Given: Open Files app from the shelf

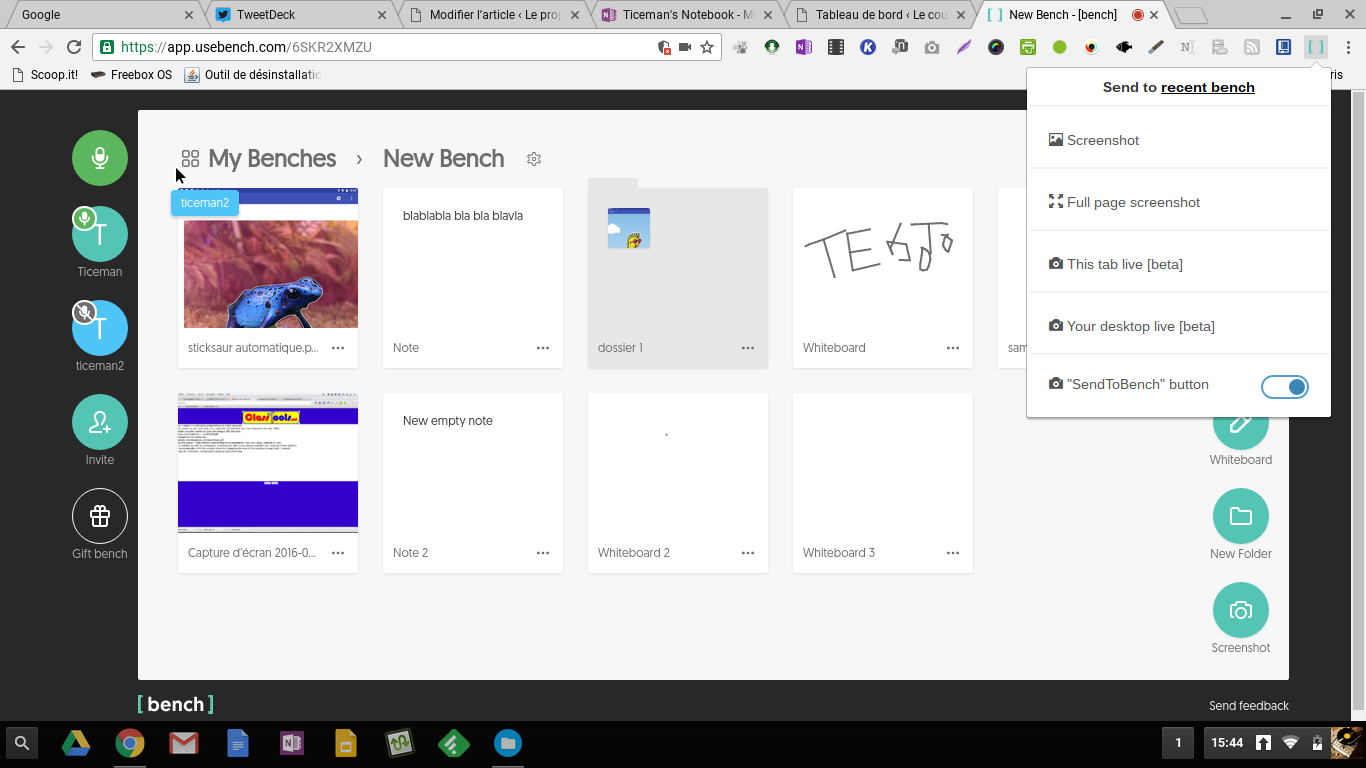Looking at the screenshot, I should [508, 743].
